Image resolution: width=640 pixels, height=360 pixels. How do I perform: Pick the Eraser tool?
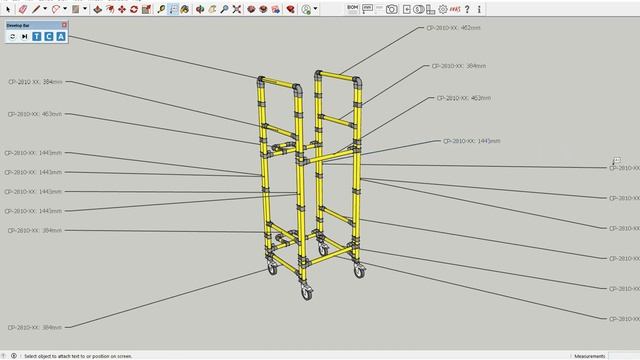[22, 9]
